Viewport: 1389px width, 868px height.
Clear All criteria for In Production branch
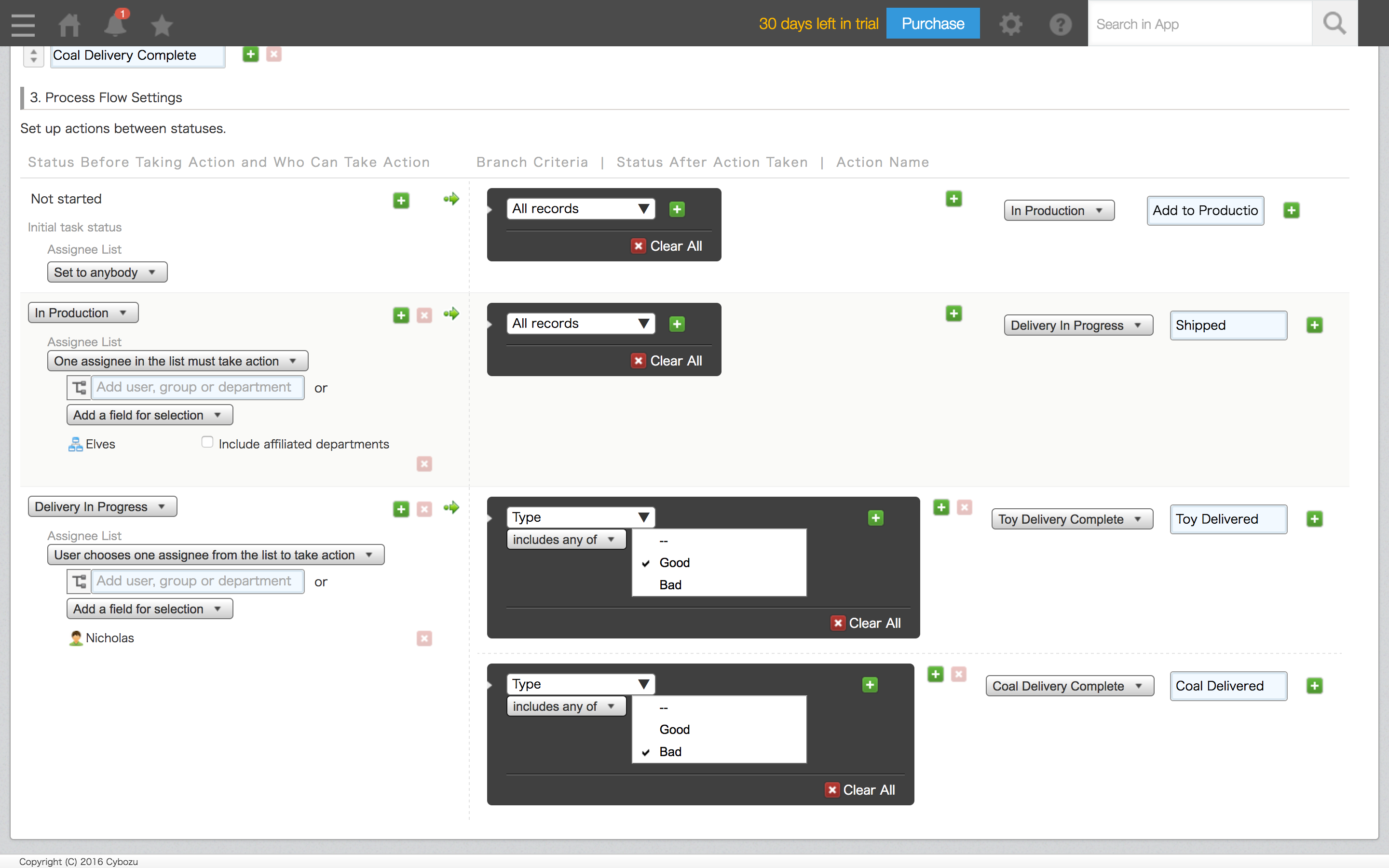pyautogui.click(x=667, y=361)
